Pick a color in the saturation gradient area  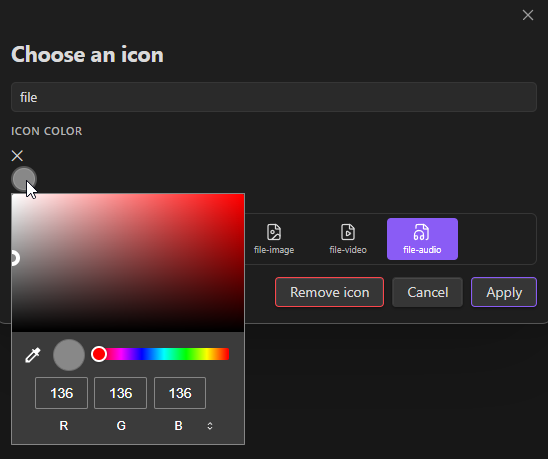coord(128,263)
